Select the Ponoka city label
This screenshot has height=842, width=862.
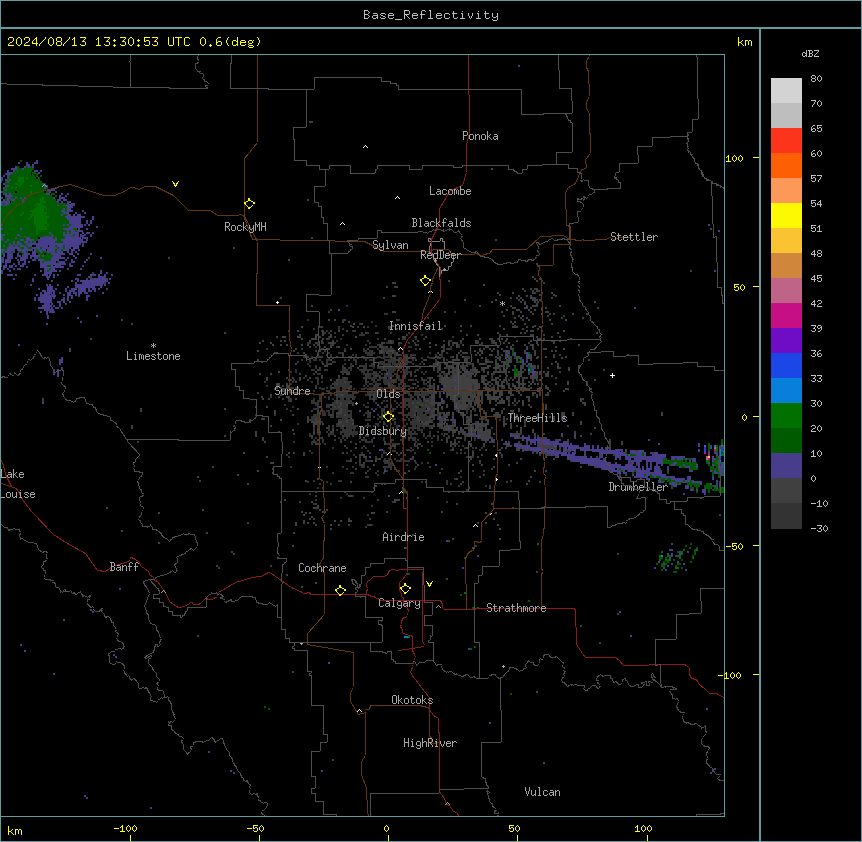(480, 136)
